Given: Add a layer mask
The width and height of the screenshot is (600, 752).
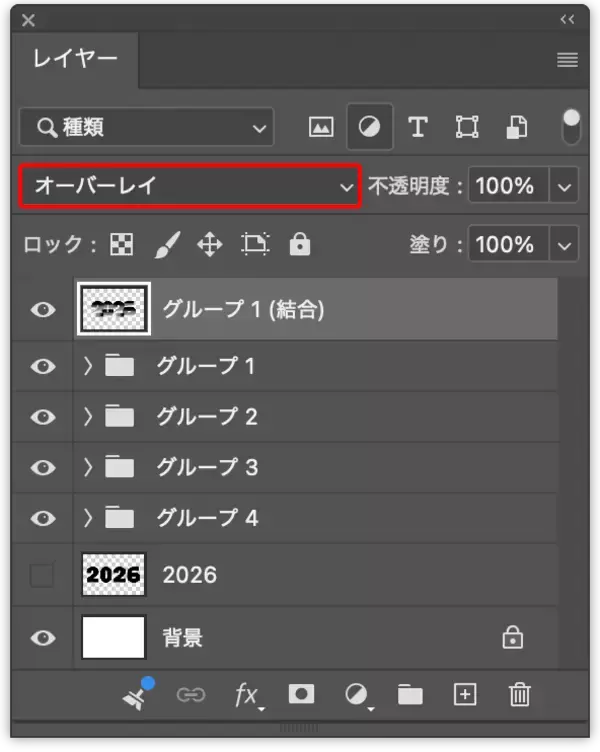Looking at the screenshot, I should coord(301,694).
